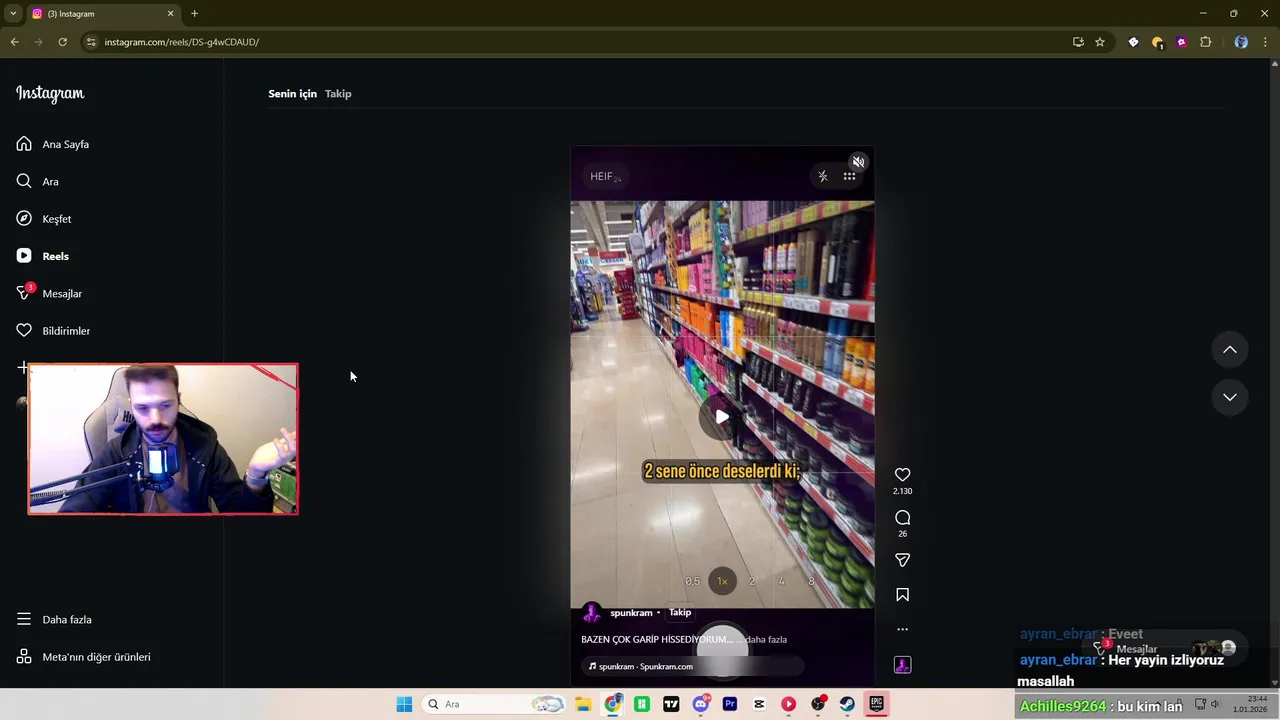The image size is (1280, 720).
Task: Go back in Chrome
Action: pos(14,42)
